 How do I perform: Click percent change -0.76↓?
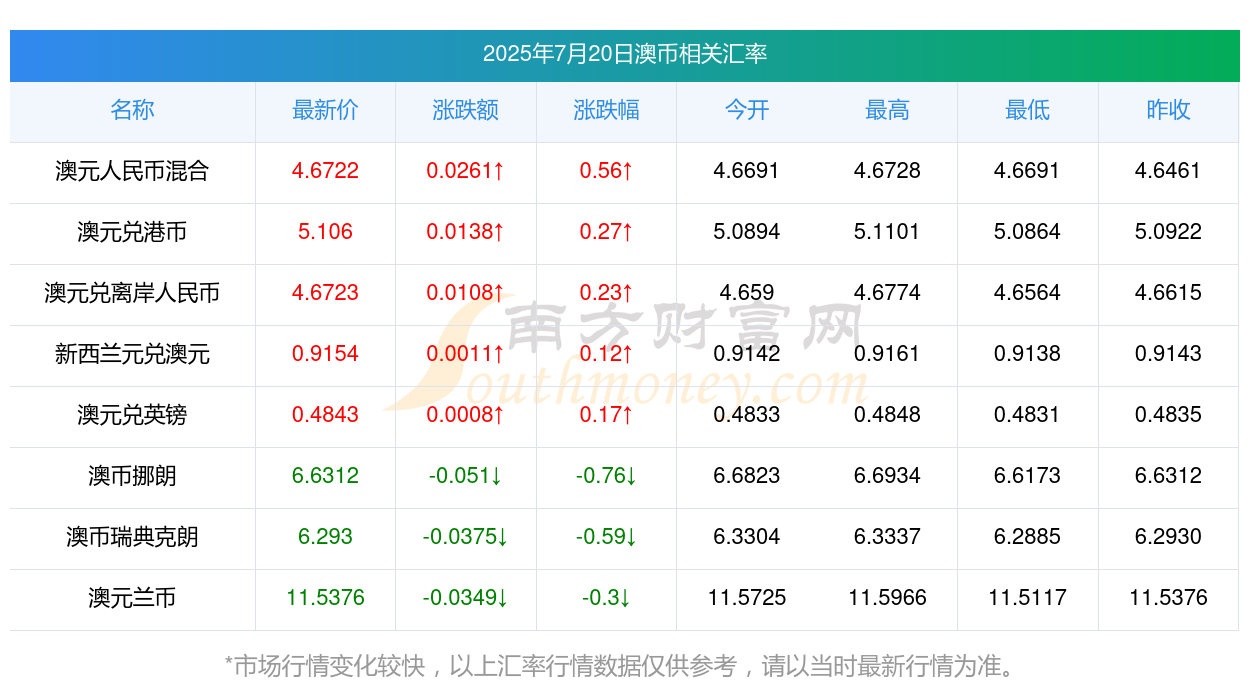click(606, 476)
